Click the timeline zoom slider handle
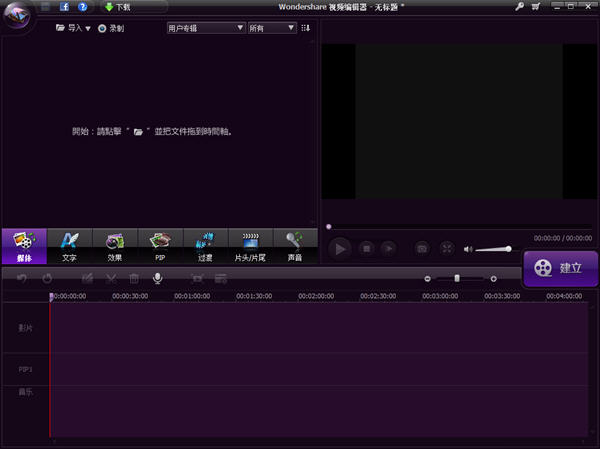The width and height of the screenshot is (600, 449). [457, 278]
